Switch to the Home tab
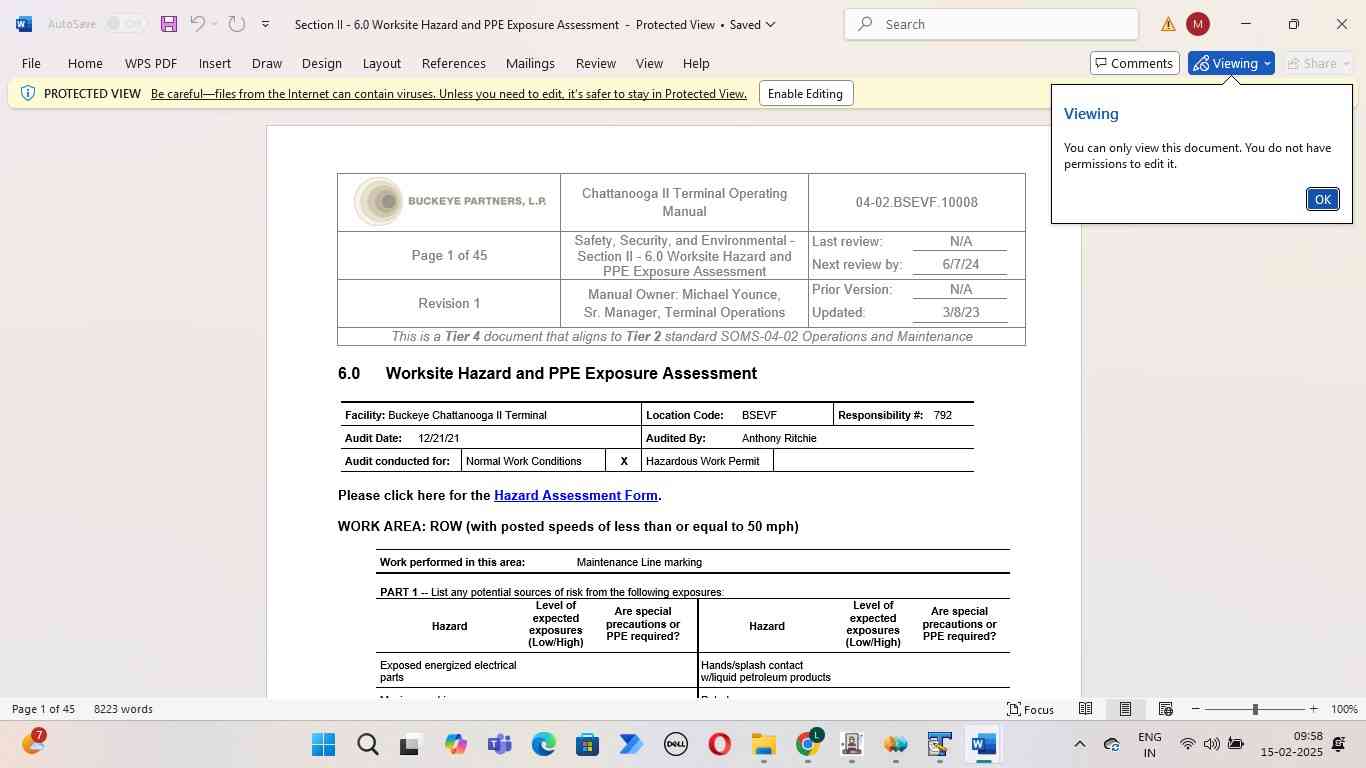The image size is (1366, 768). (x=85, y=63)
